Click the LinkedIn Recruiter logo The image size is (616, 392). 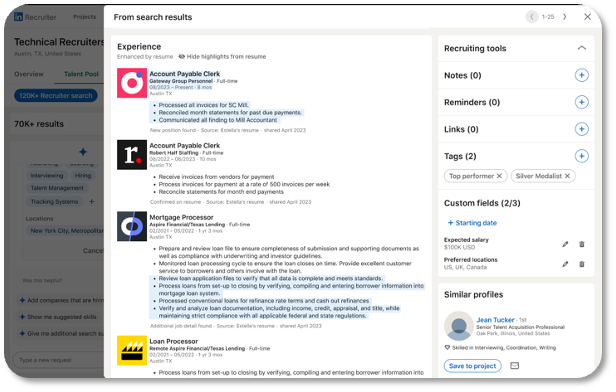(35, 17)
